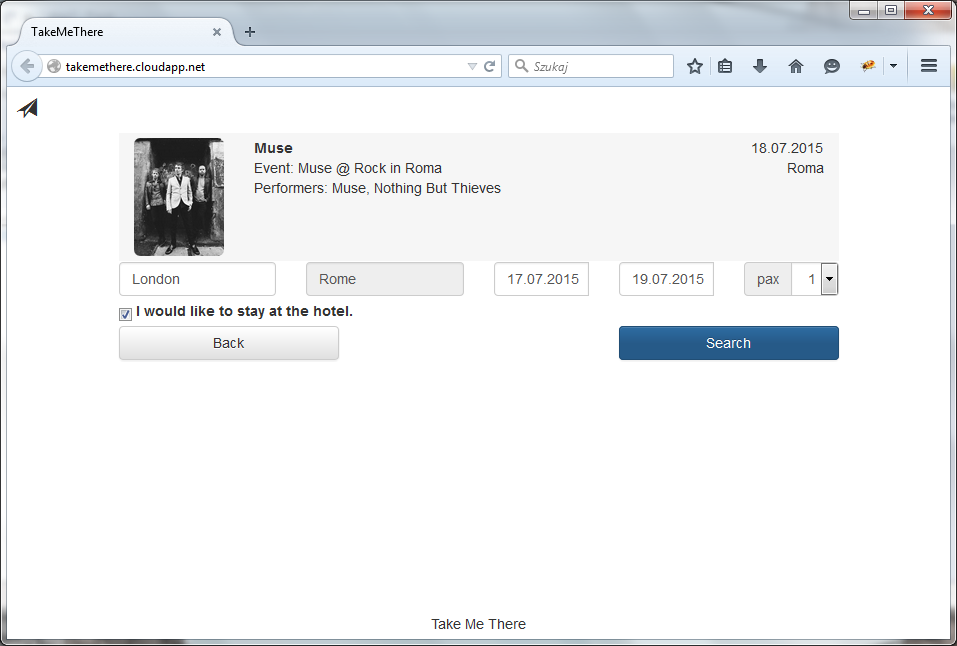Click the search magnifier icon
The height and width of the screenshot is (646, 957).
tap(521, 65)
